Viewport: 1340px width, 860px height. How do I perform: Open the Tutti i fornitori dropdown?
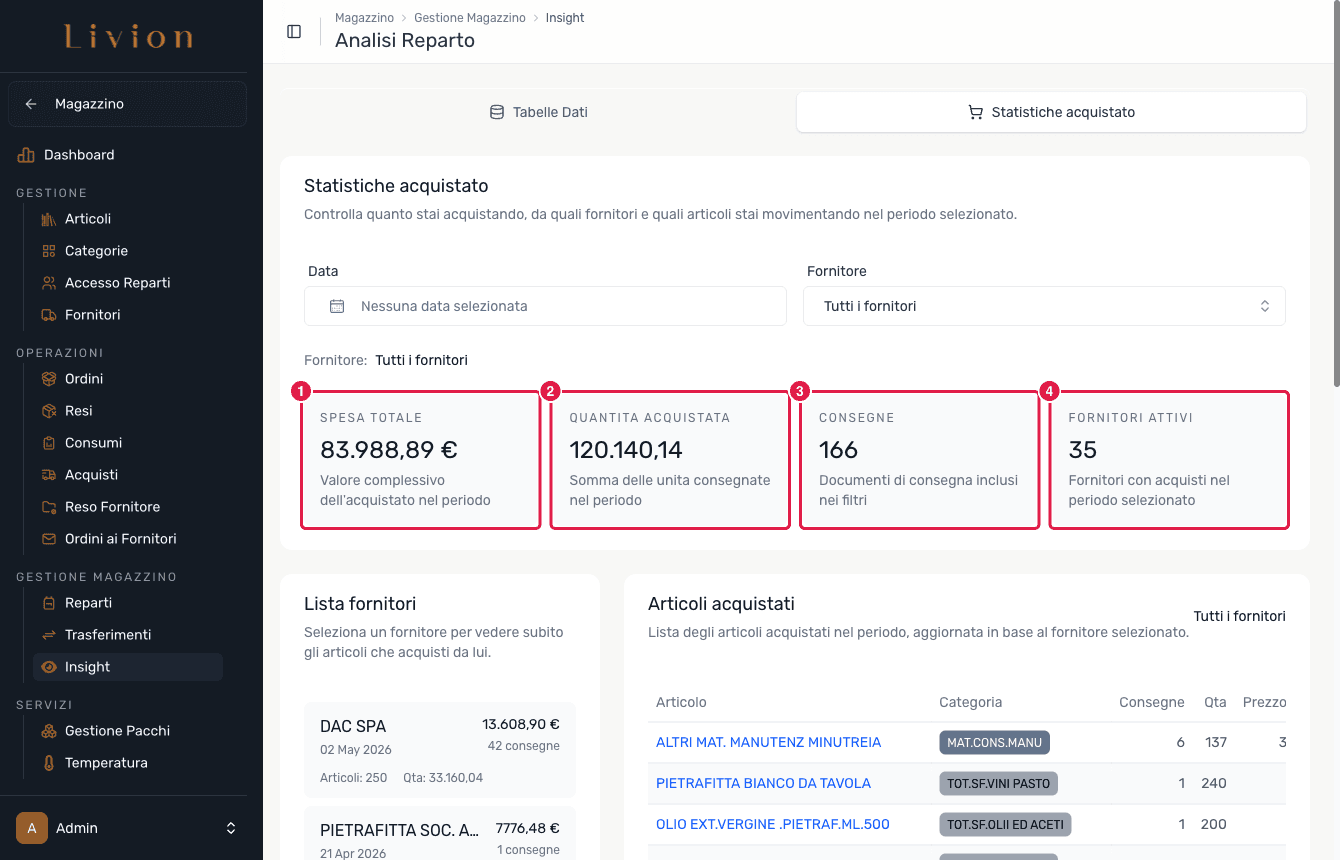[x=1044, y=306]
